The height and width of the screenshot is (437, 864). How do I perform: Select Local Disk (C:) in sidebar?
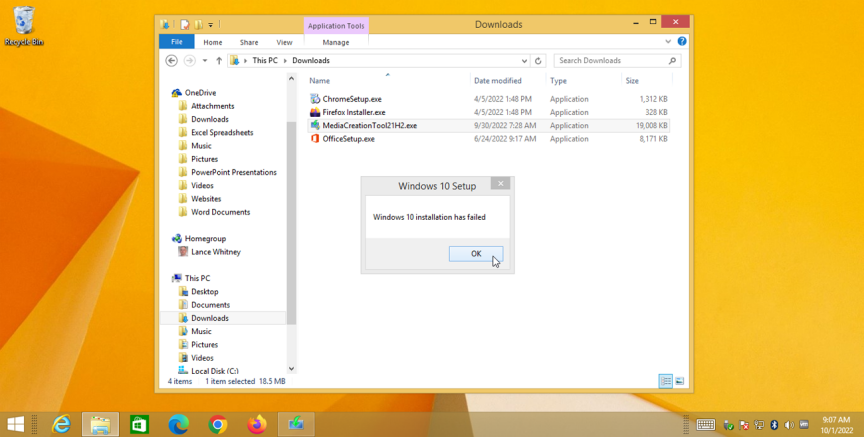pos(214,371)
